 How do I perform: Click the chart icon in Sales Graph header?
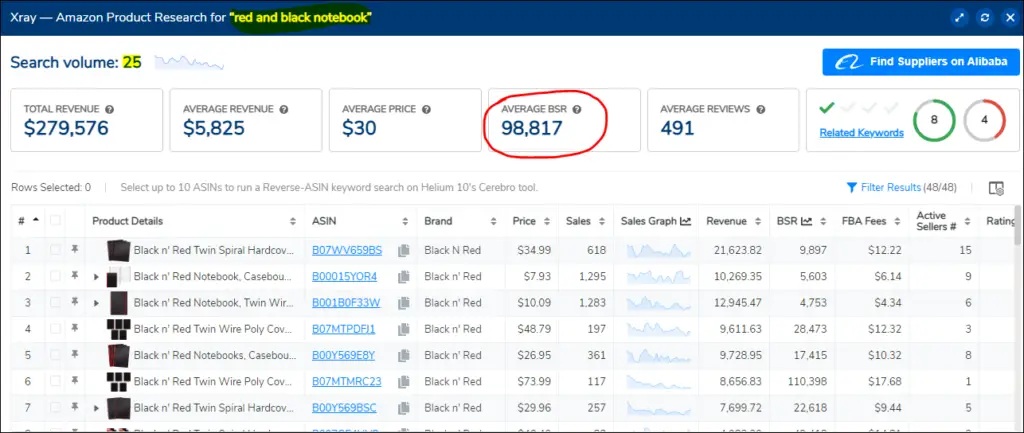[685, 221]
